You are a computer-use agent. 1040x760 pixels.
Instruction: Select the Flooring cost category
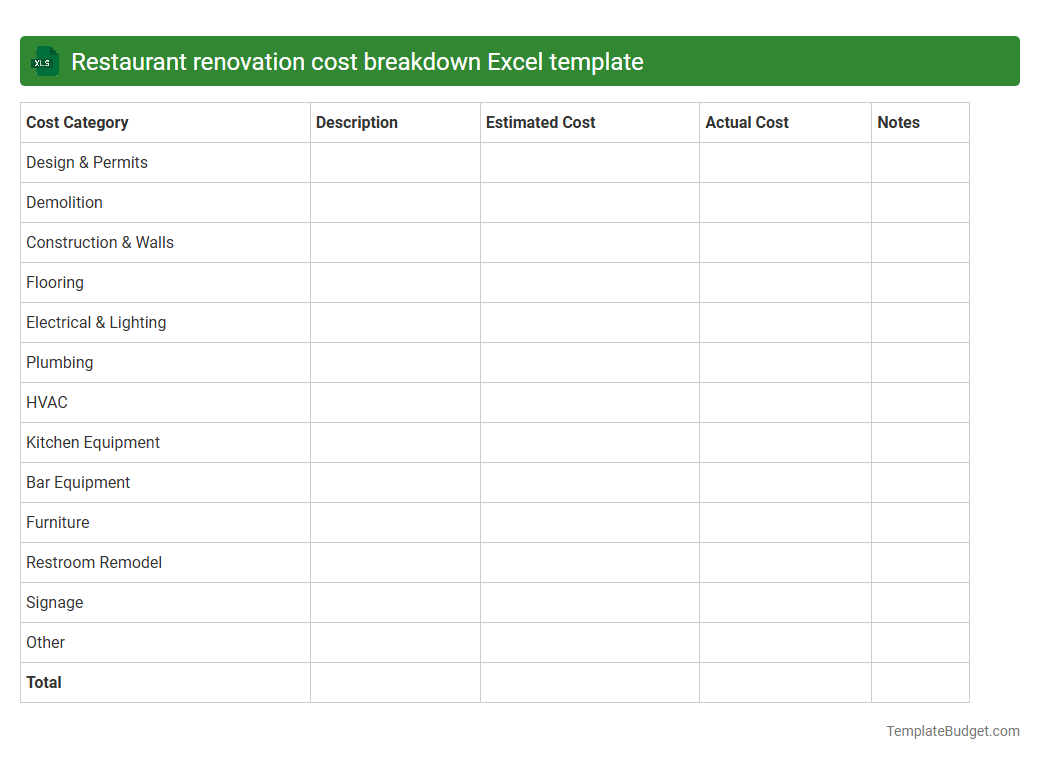coord(55,282)
